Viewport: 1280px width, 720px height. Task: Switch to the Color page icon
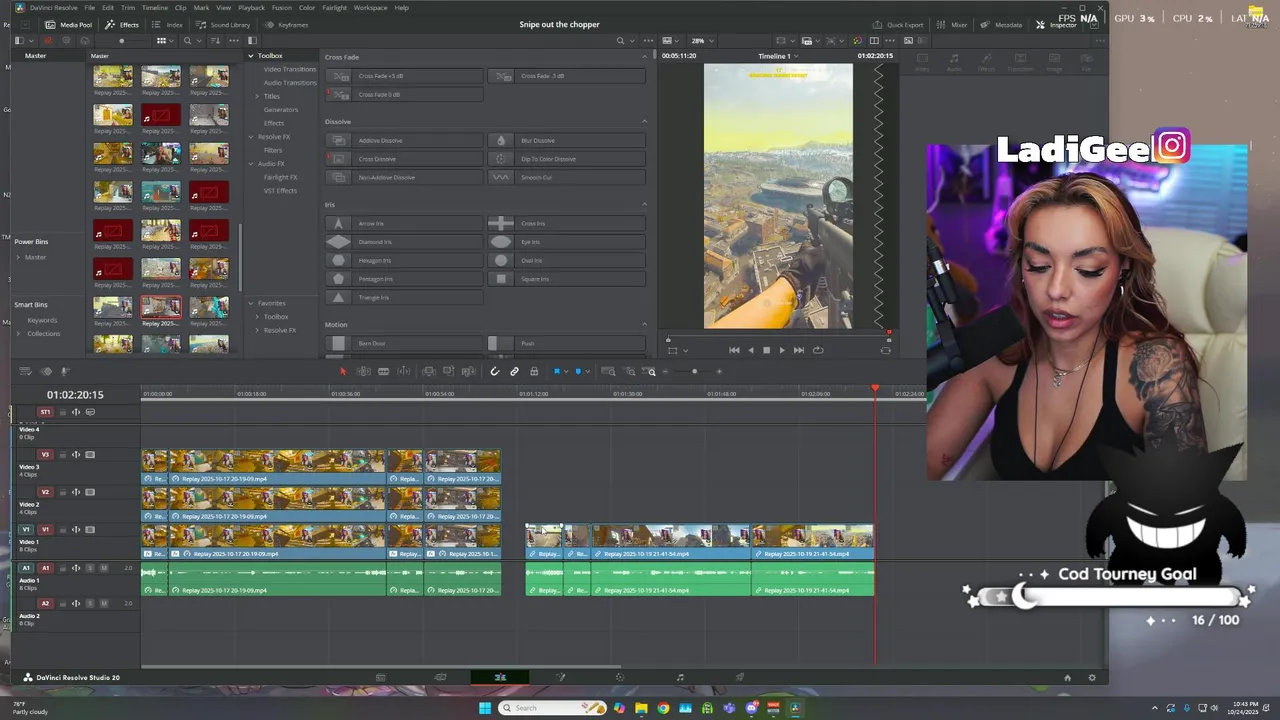pos(620,677)
